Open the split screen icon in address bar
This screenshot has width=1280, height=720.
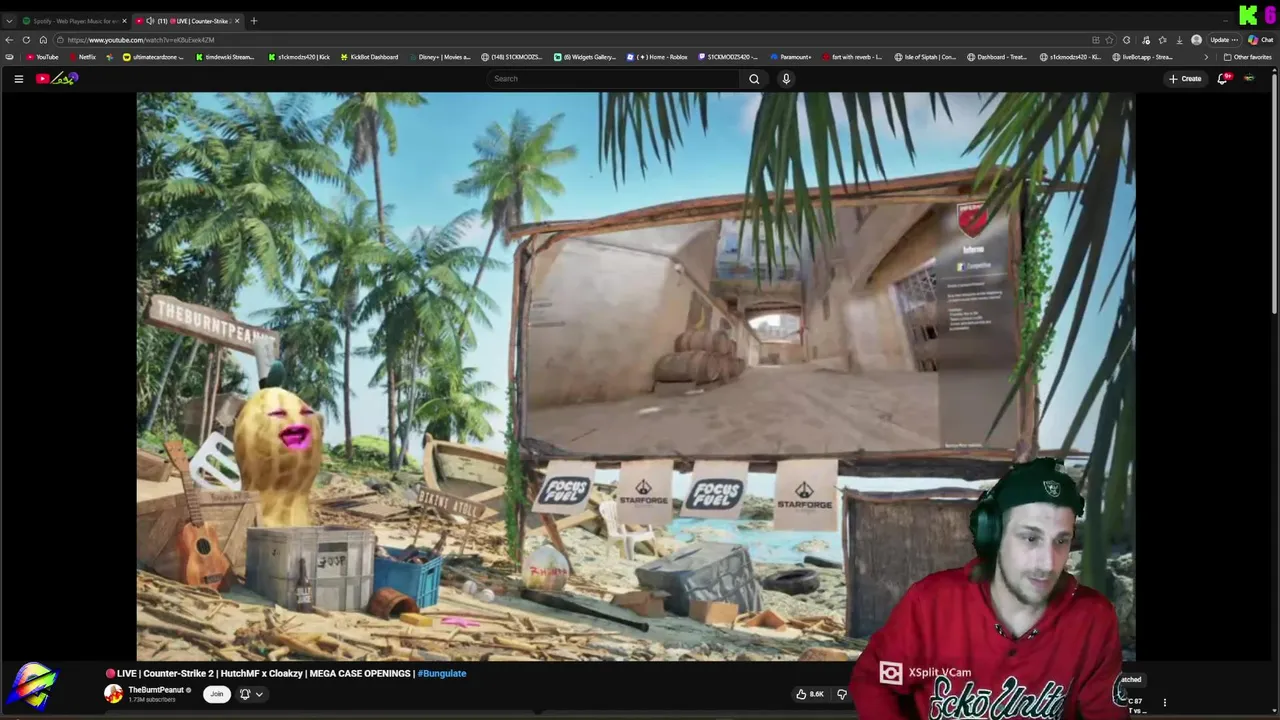coord(1096,40)
